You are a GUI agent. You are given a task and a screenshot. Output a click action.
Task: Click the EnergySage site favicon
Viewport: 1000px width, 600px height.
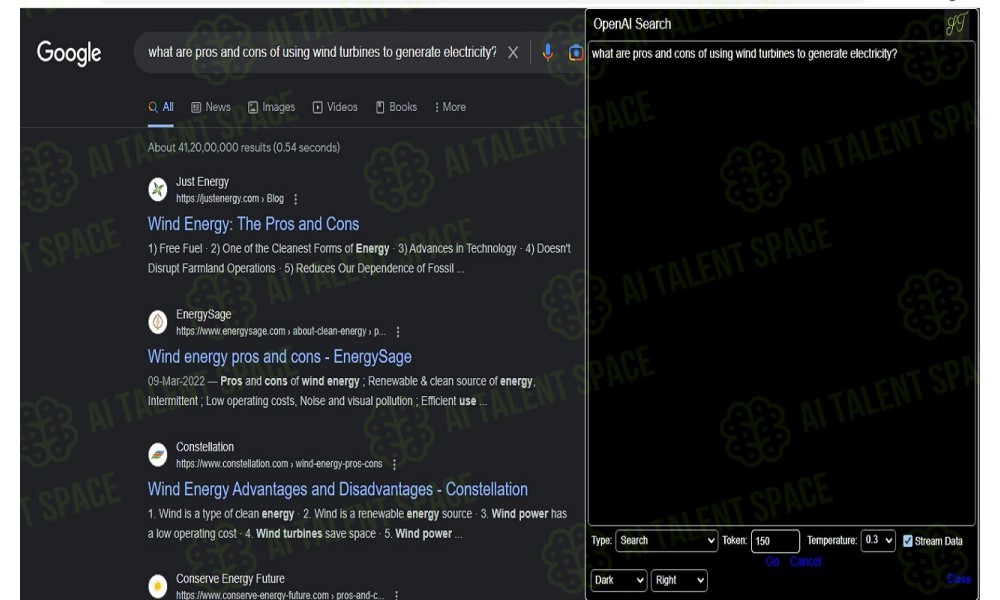click(x=158, y=322)
